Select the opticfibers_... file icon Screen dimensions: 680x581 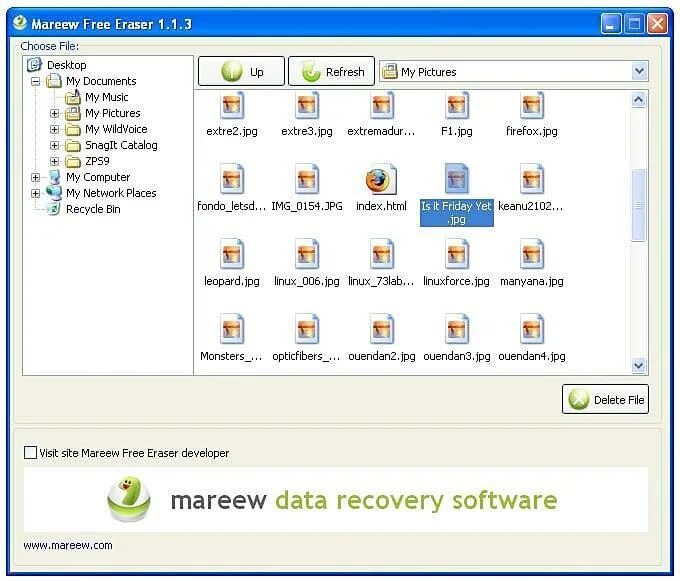tap(307, 329)
